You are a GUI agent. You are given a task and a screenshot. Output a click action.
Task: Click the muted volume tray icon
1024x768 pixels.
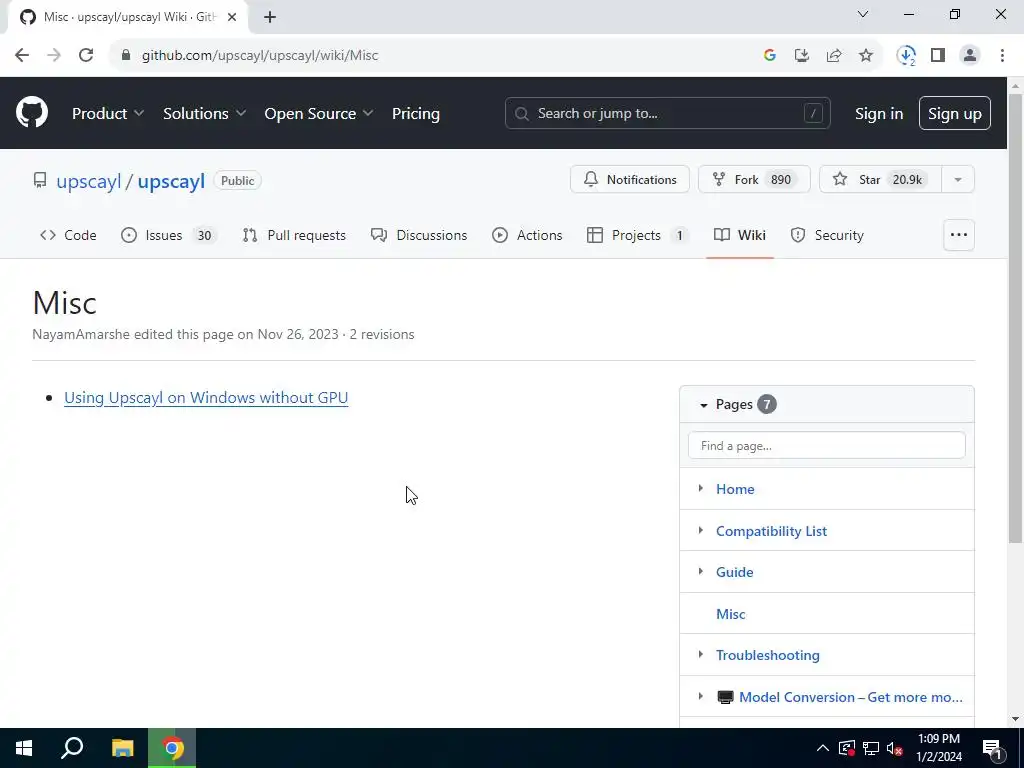(x=894, y=748)
